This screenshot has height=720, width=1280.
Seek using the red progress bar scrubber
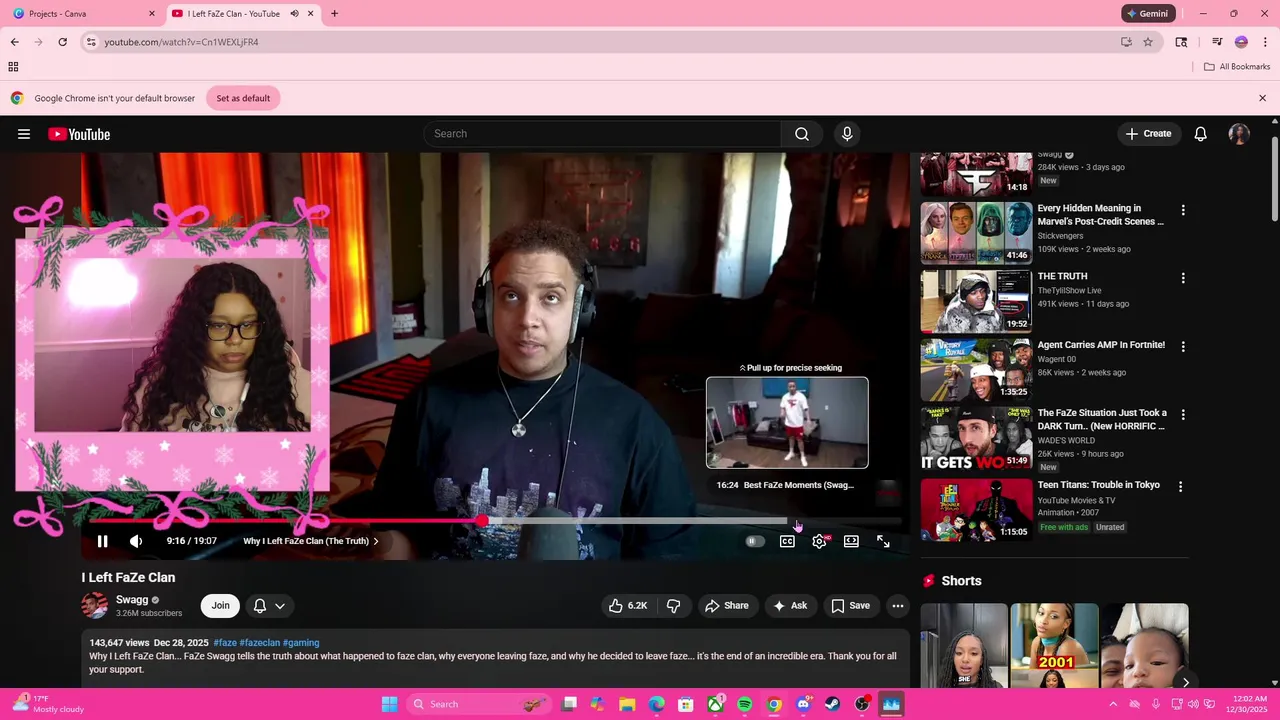483,521
